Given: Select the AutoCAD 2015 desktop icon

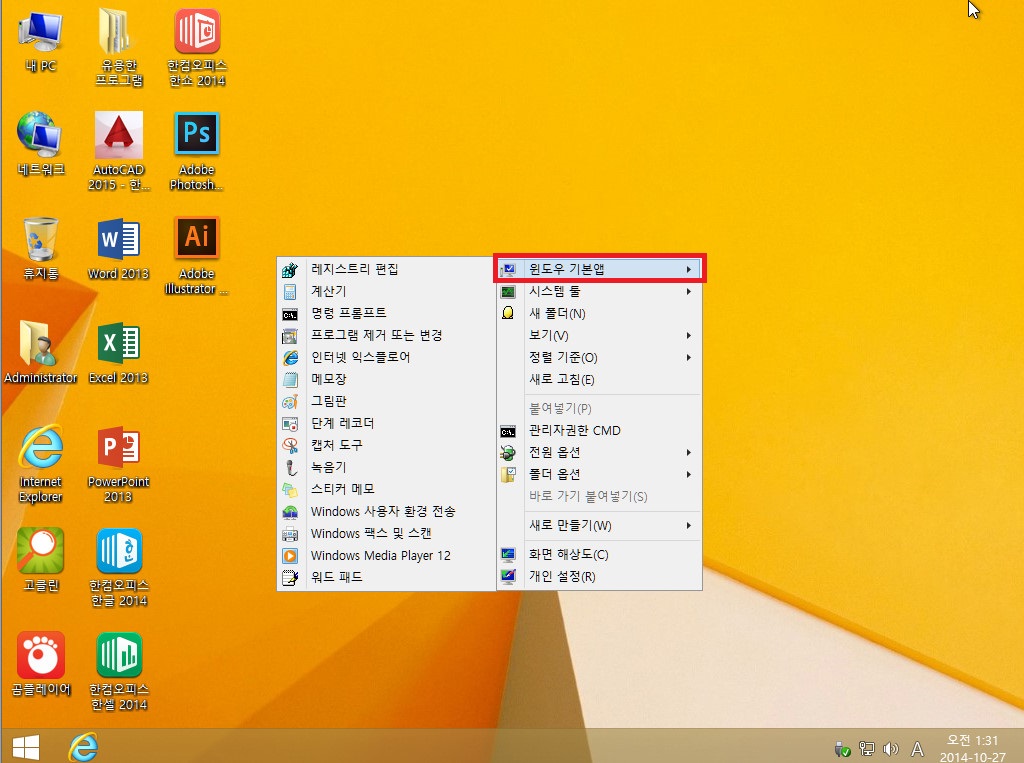Looking at the screenshot, I should (118, 151).
